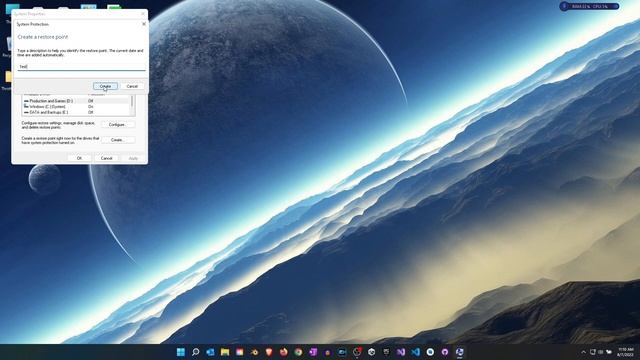Click Create... button in System Properties window
The width and height of the screenshot is (640, 360).
click(x=118, y=140)
